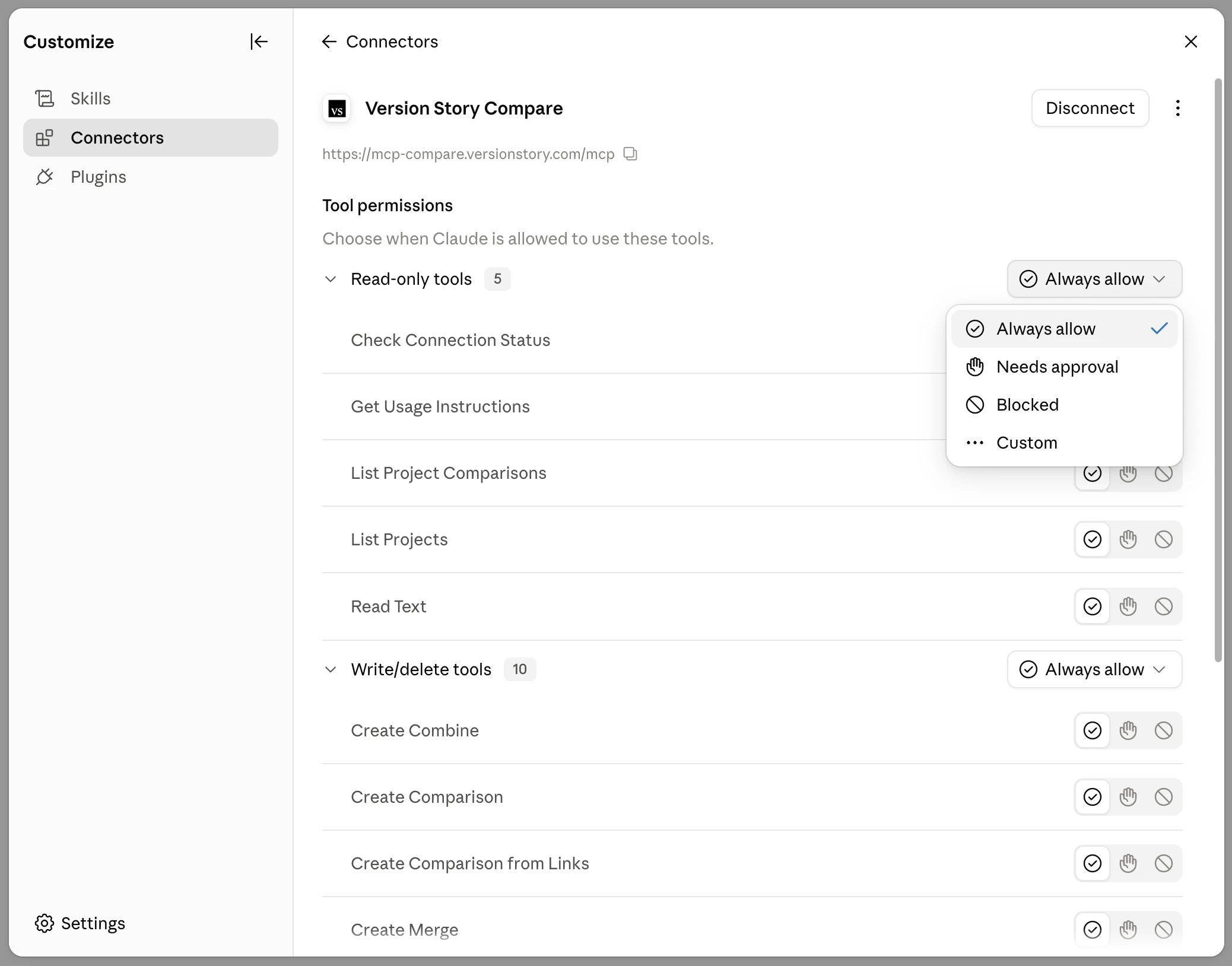
Task: Set Create Comparison to needs approval
Action: 1128,797
